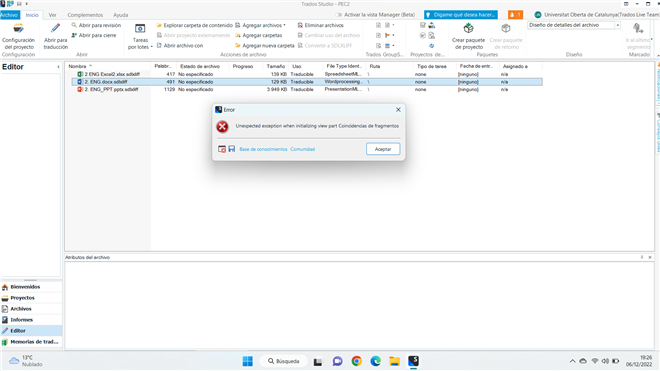This screenshot has height=371, width=660.
Task: Collapse the Editor navigation pane
Action: tap(58, 67)
